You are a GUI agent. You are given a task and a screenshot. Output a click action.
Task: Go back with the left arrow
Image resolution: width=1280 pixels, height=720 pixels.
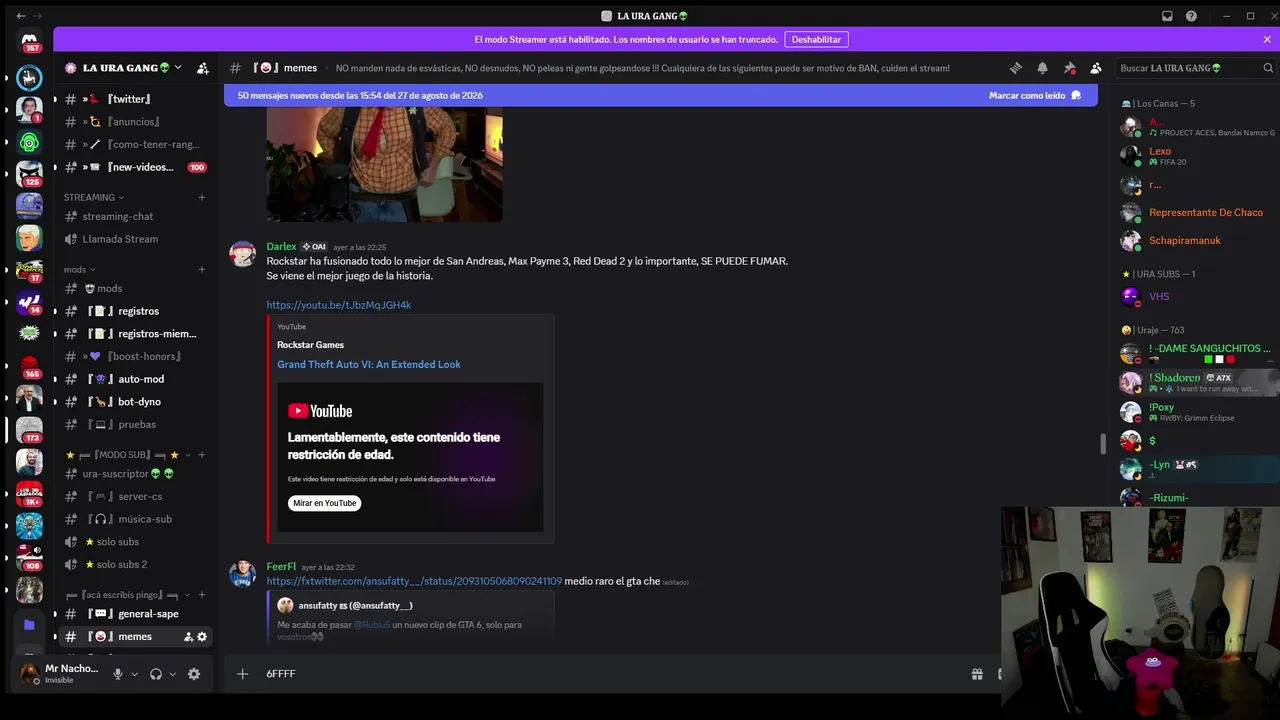pos(21,16)
